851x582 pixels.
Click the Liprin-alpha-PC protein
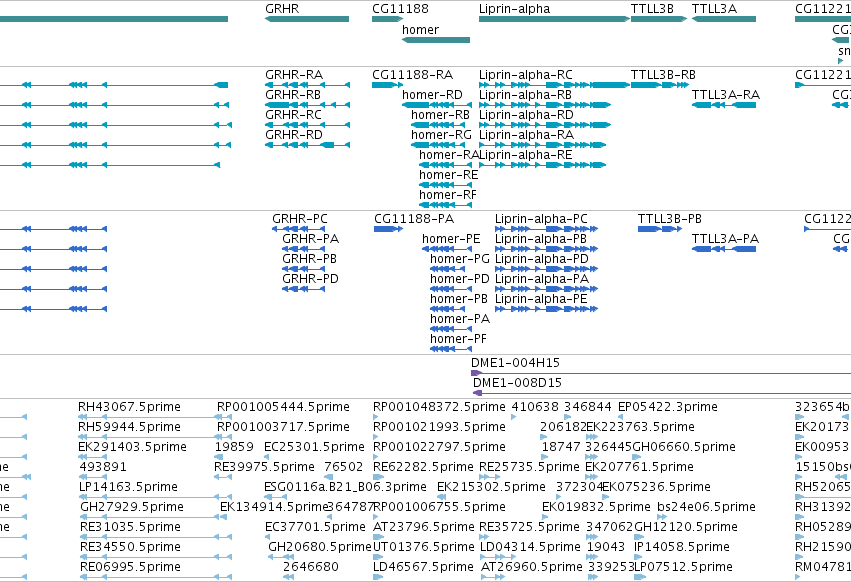[547, 230]
